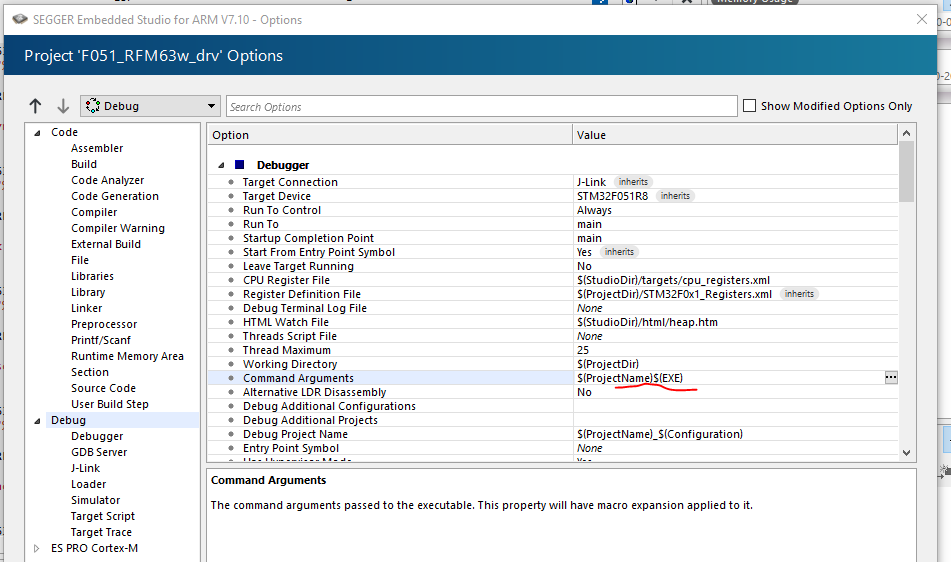The width and height of the screenshot is (951, 562).
Task: Click scrollbar down arrow in options list
Action: [x=906, y=452]
